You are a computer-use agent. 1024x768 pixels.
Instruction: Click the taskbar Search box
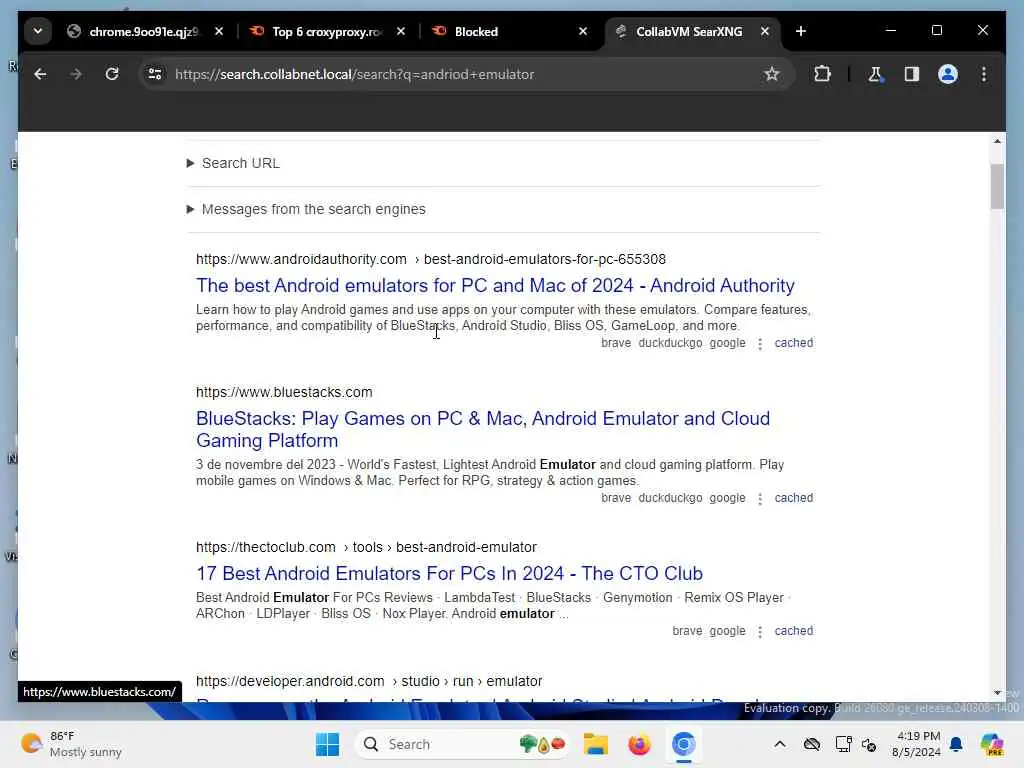(462, 744)
